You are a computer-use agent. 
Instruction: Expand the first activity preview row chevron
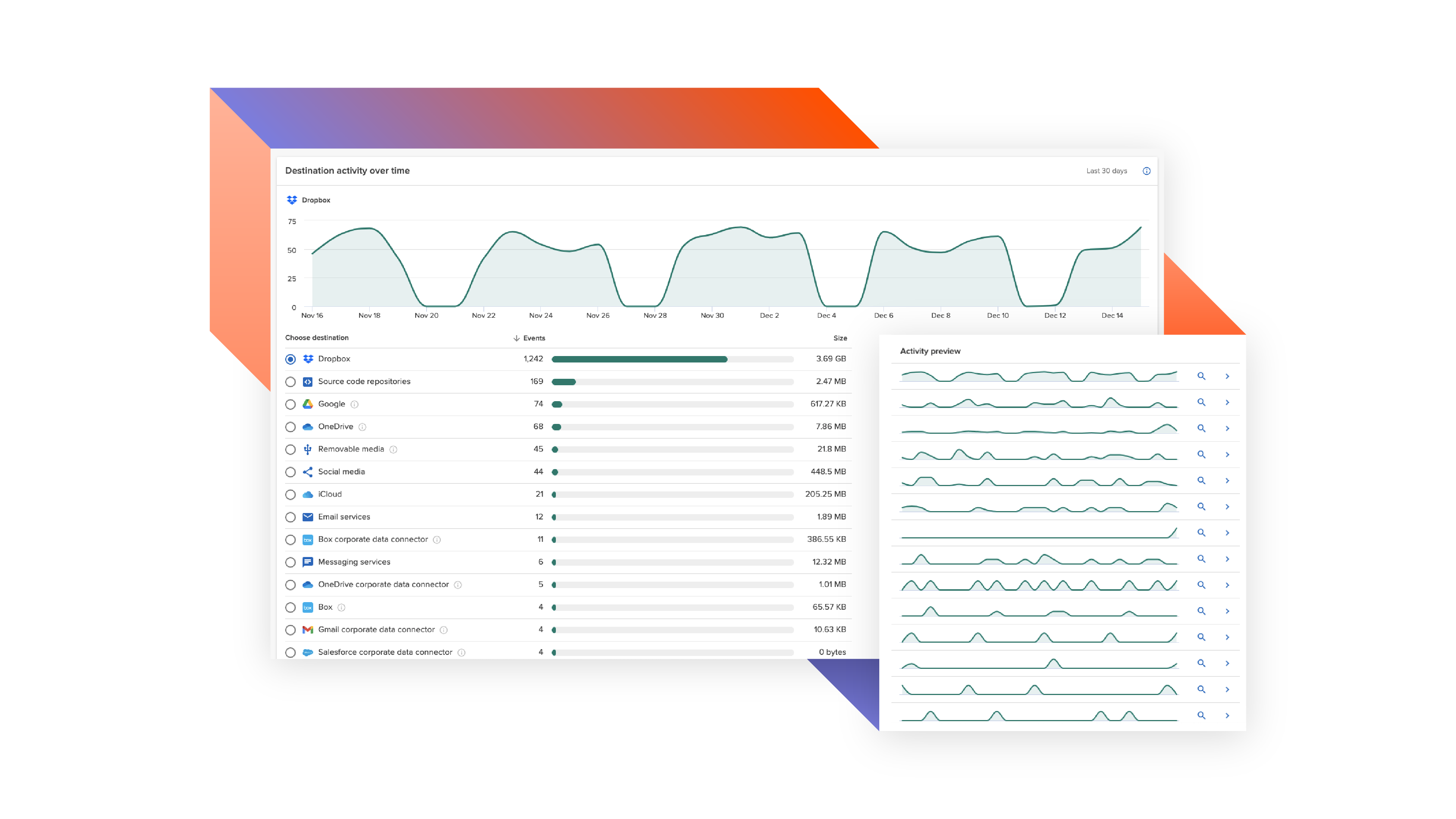coord(1227,376)
